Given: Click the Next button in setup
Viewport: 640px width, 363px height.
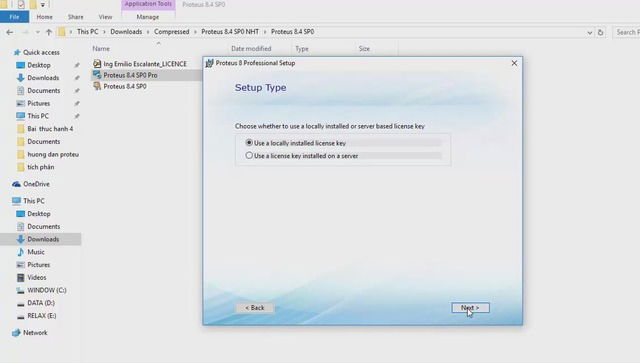Looking at the screenshot, I should [x=470, y=307].
